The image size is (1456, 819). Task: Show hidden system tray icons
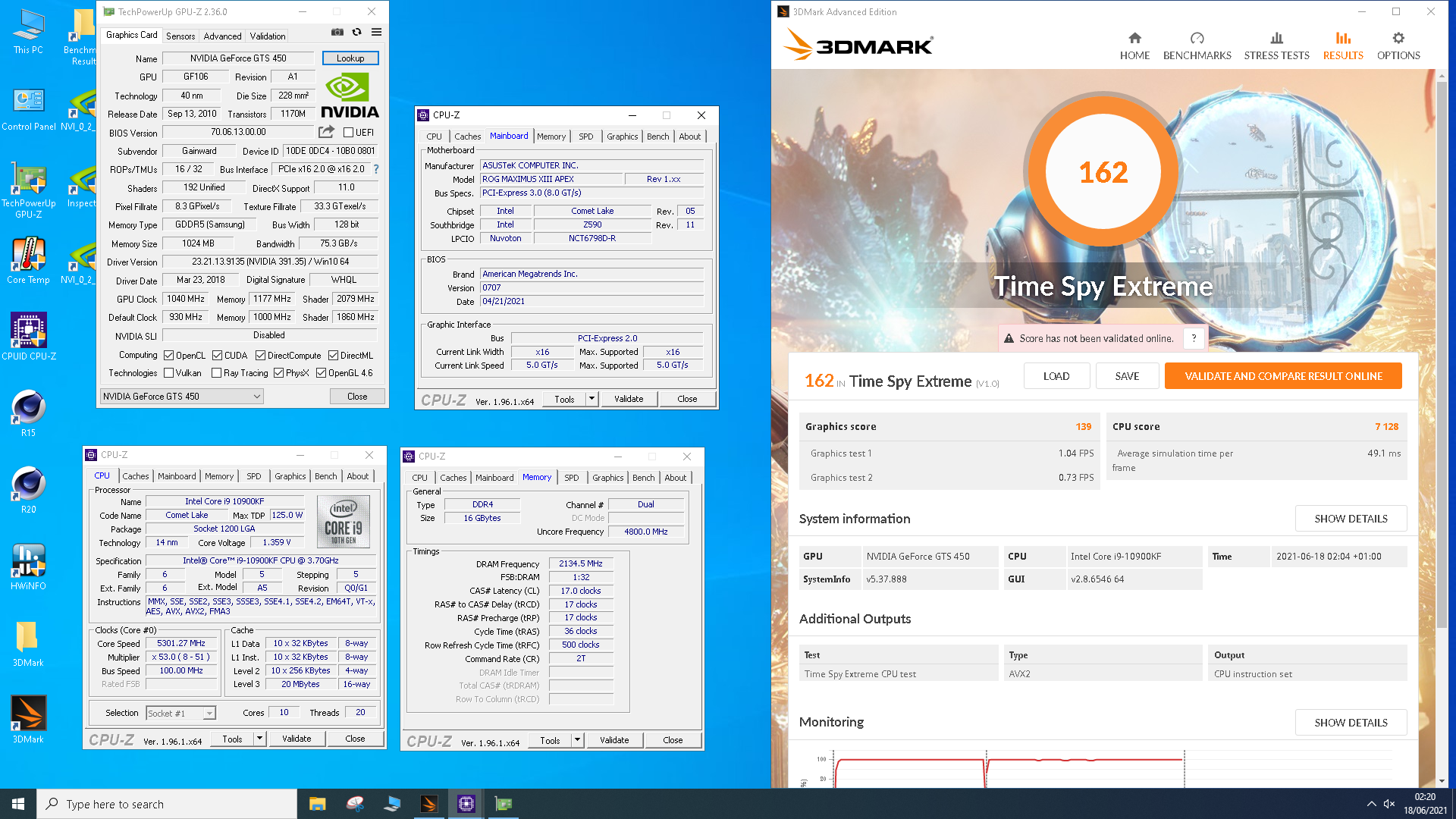coord(1371,804)
